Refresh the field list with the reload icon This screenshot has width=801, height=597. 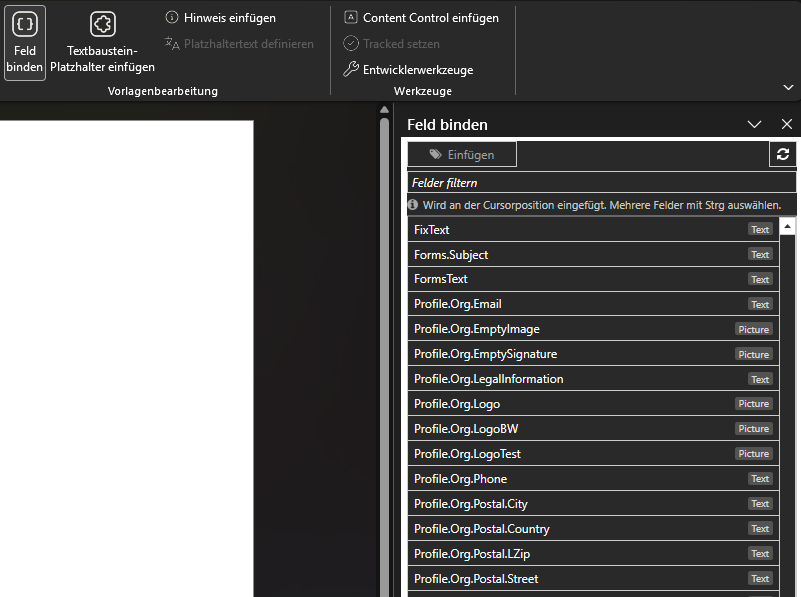(x=783, y=154)
